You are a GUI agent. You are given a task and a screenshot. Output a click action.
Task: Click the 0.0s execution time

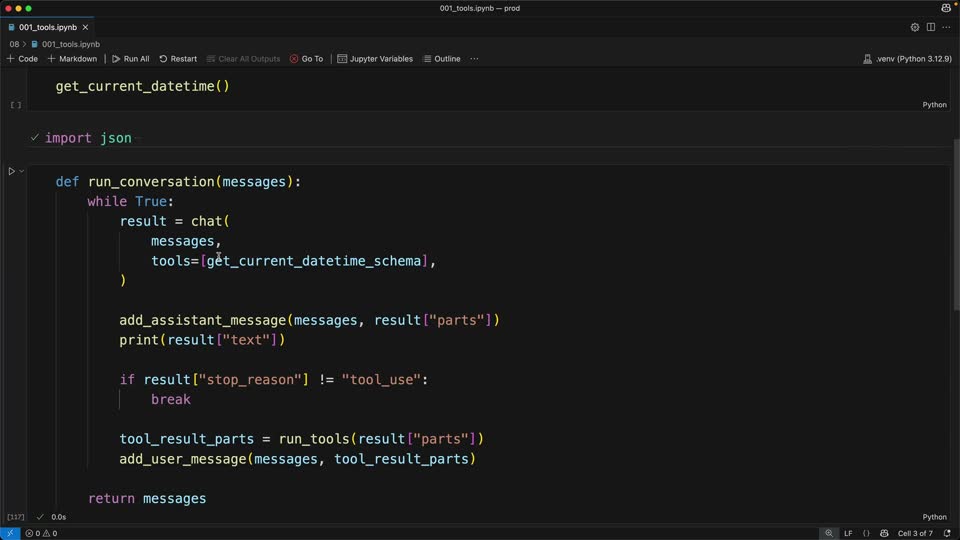(x=59, y=517)
